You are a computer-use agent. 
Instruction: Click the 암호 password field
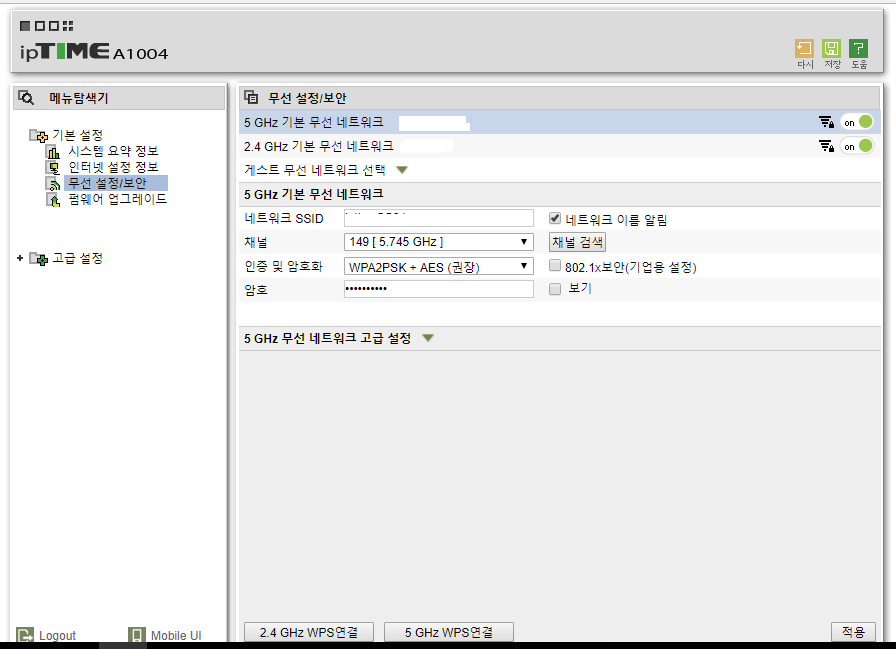(438, 289)
